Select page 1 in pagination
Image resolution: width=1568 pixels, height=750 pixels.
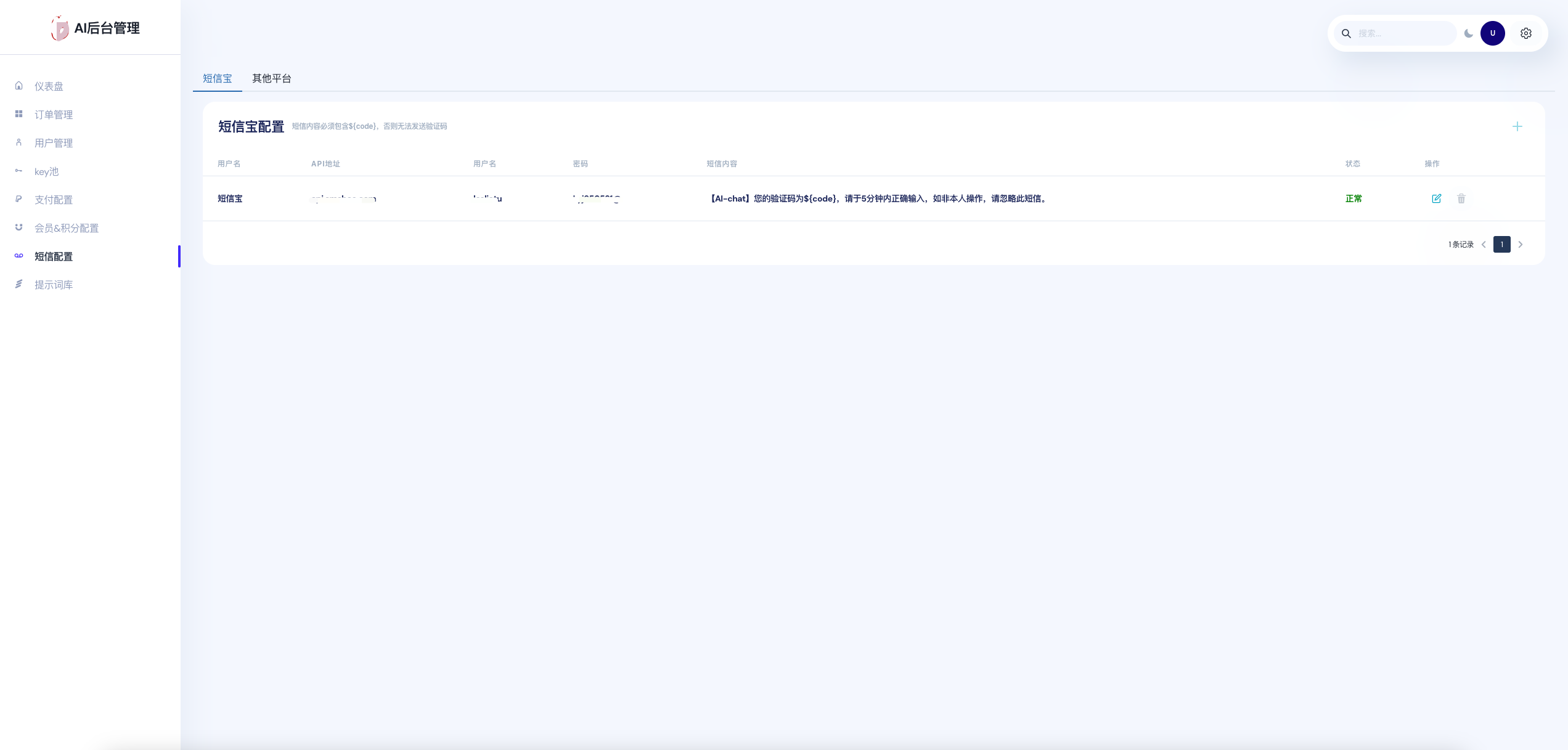click(1502, 245)
